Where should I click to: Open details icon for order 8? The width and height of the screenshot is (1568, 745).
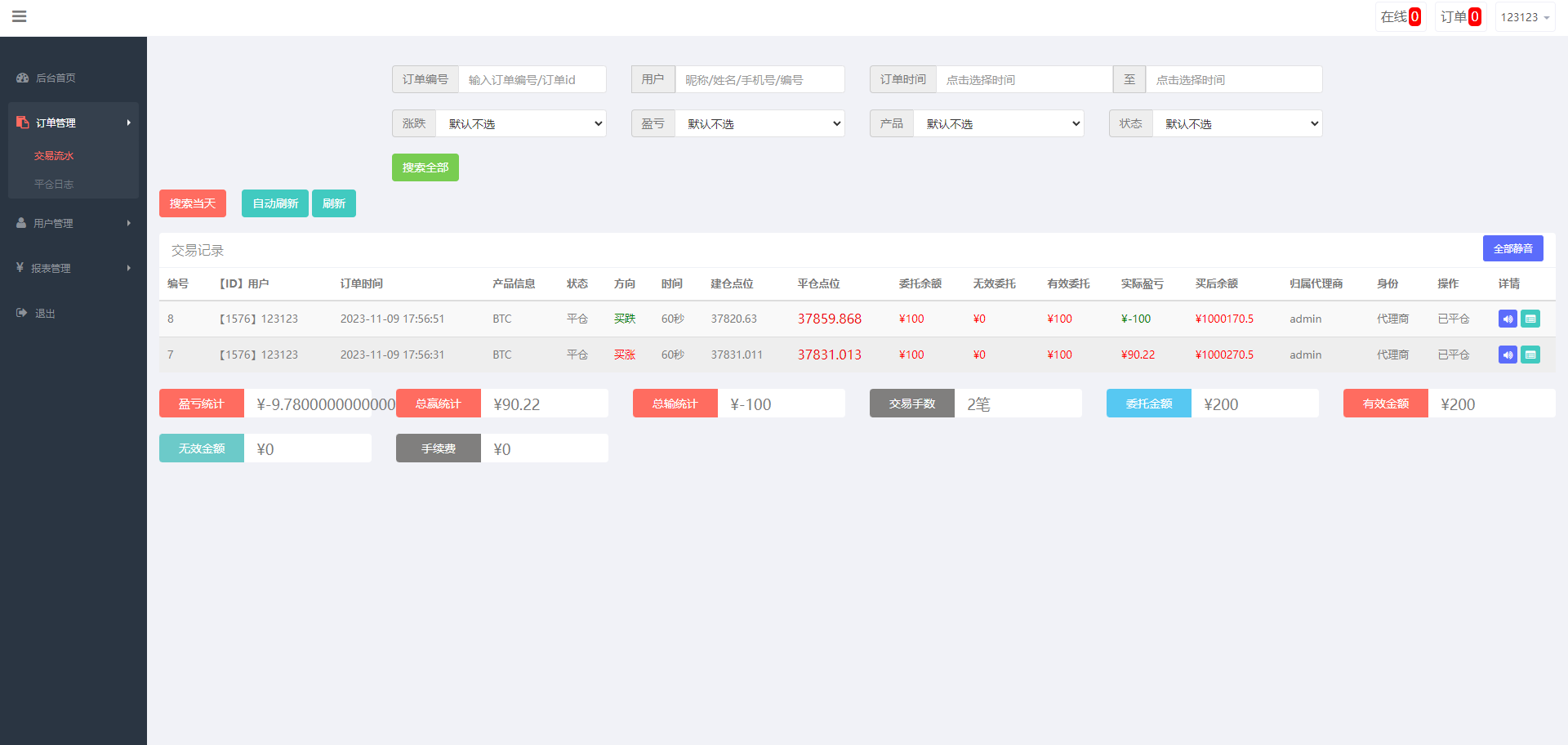[x=1530, y=319]
